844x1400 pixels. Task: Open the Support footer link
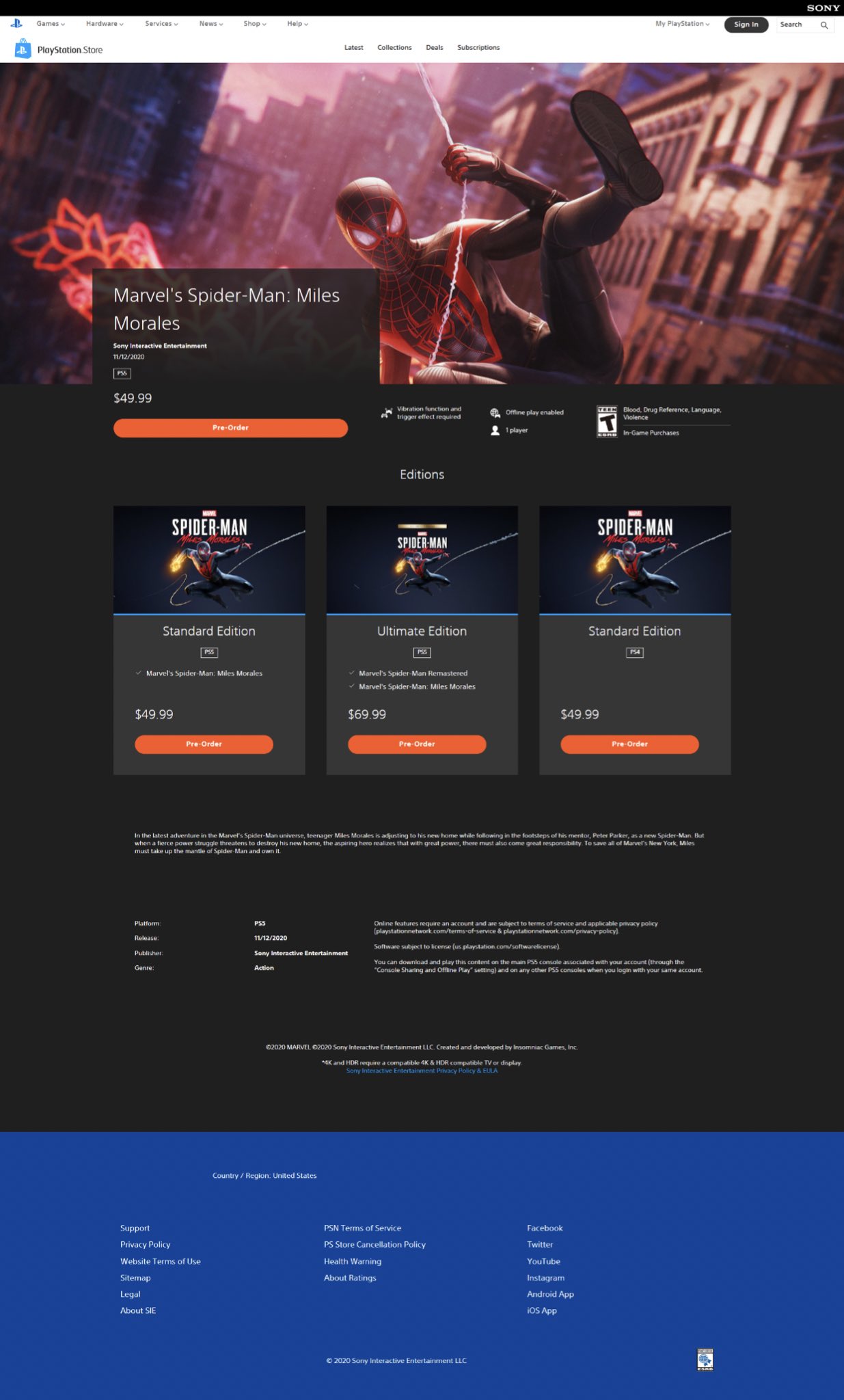[x=135, y=1228]
